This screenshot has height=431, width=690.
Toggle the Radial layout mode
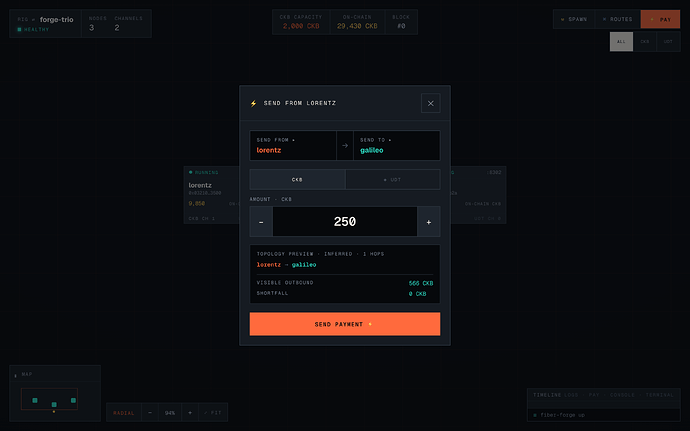coord(124,413)
